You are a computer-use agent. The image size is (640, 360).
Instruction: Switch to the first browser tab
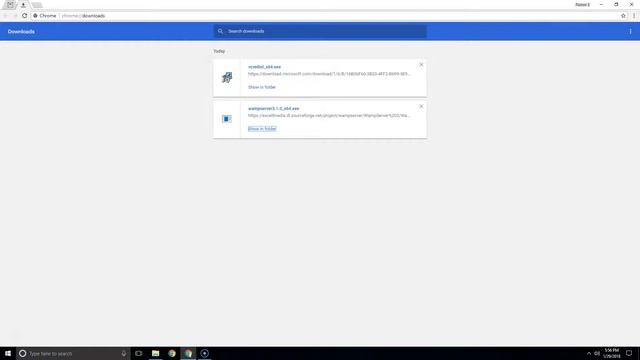click(x=10, y=5)
